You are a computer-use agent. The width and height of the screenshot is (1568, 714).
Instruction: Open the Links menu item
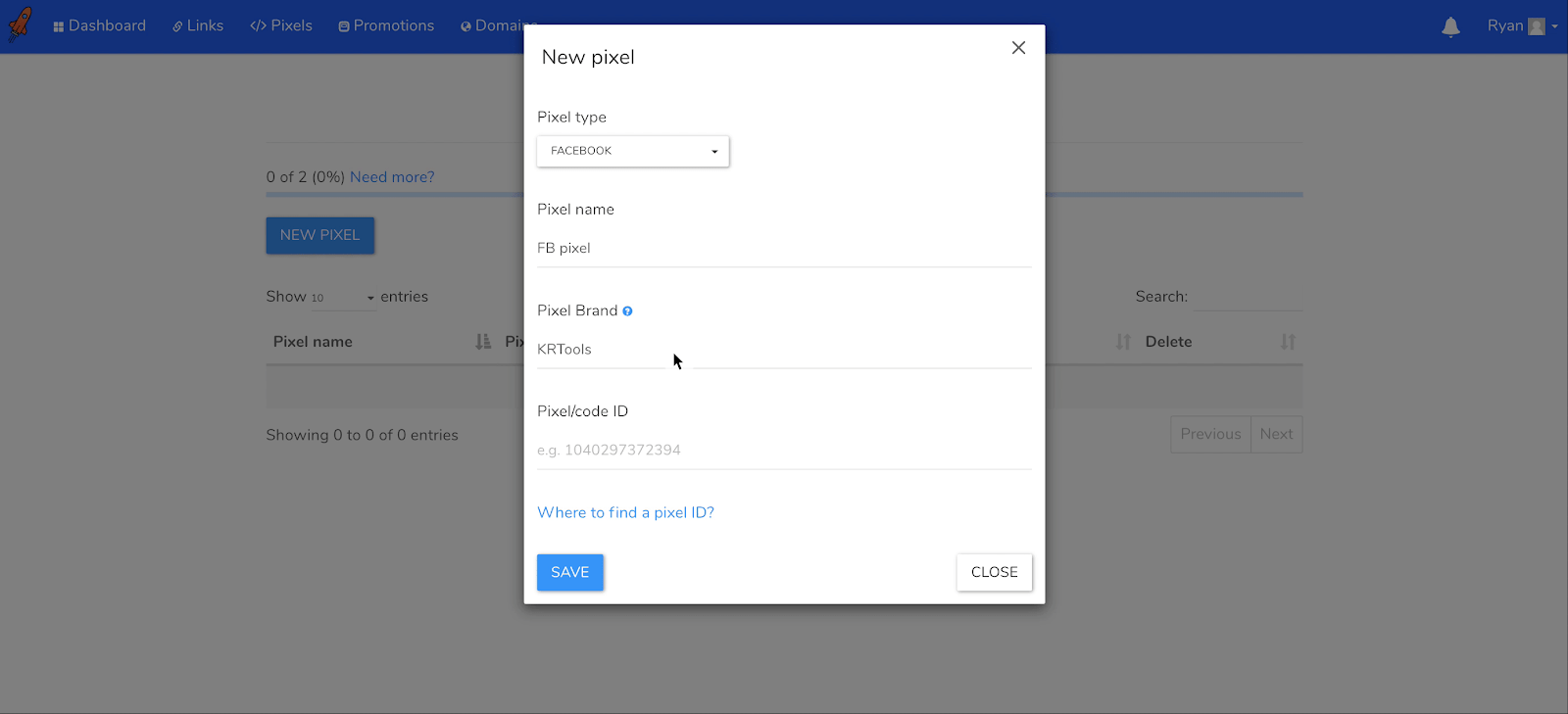tap(198, 25)
